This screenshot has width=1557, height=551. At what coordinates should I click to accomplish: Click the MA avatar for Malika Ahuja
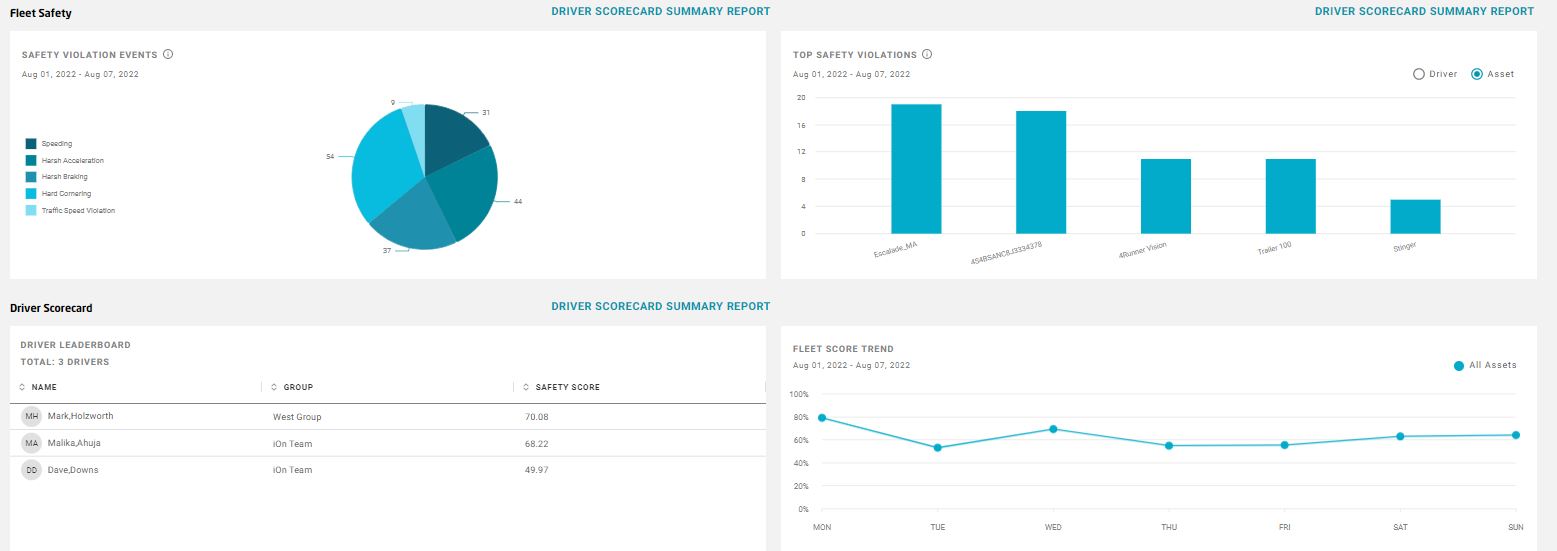coord(32,443)
